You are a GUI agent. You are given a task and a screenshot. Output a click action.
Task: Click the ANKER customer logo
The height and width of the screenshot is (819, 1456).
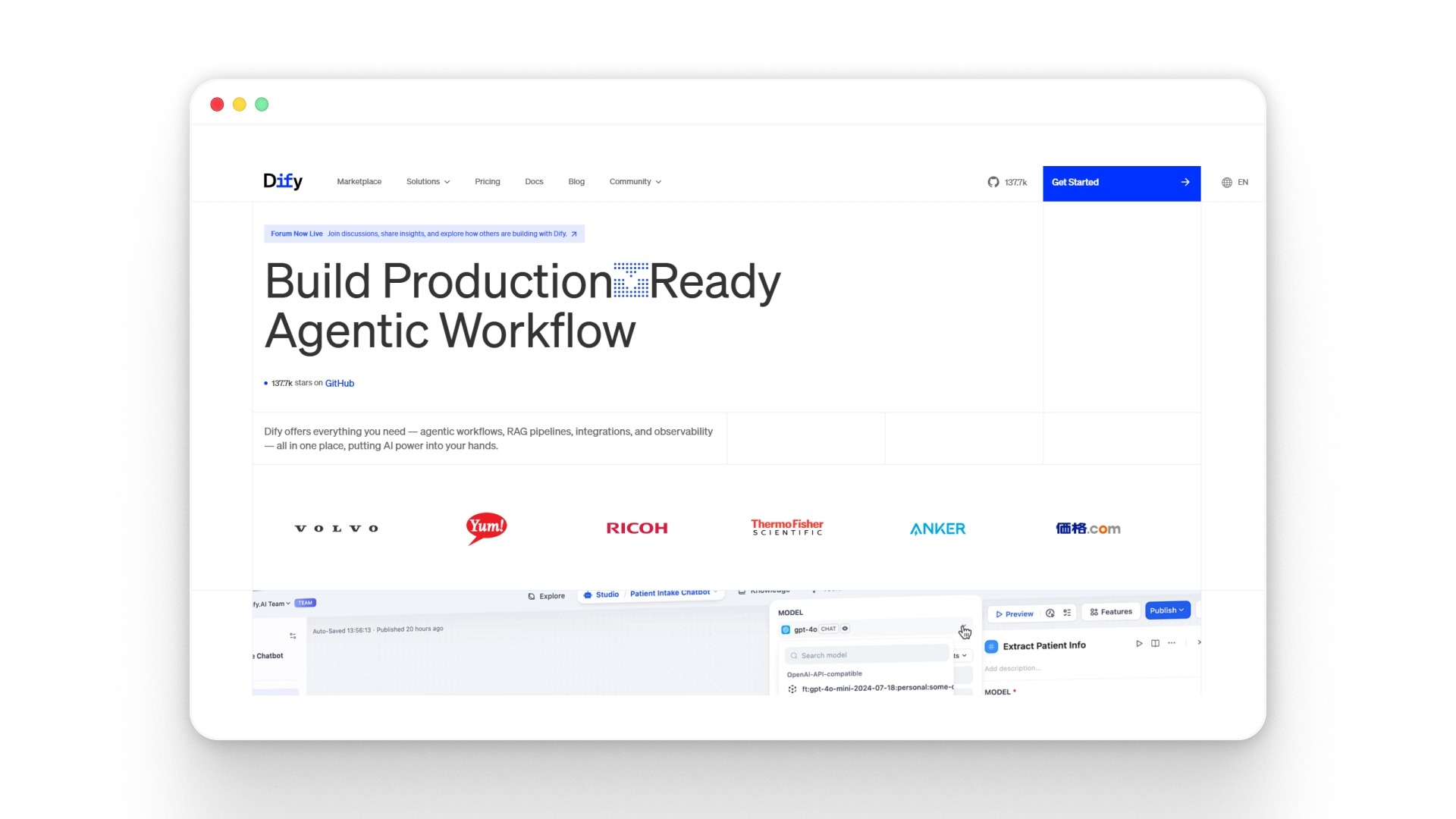(938, 529)
